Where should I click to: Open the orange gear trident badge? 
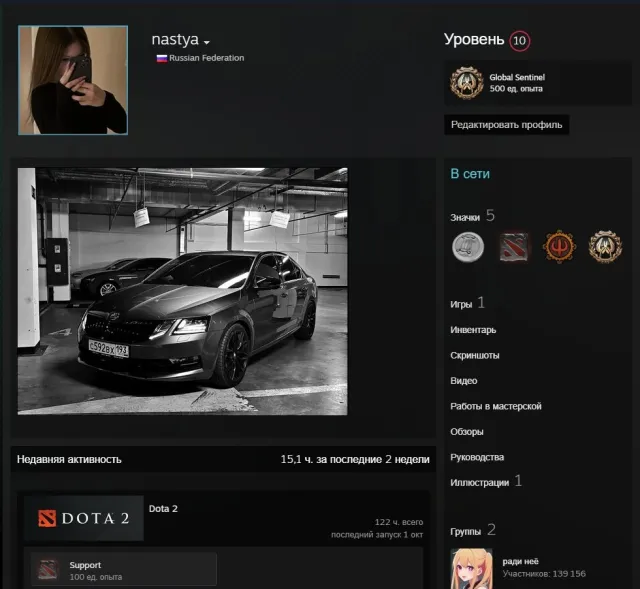pyautogui.click(x=559, y=247)
